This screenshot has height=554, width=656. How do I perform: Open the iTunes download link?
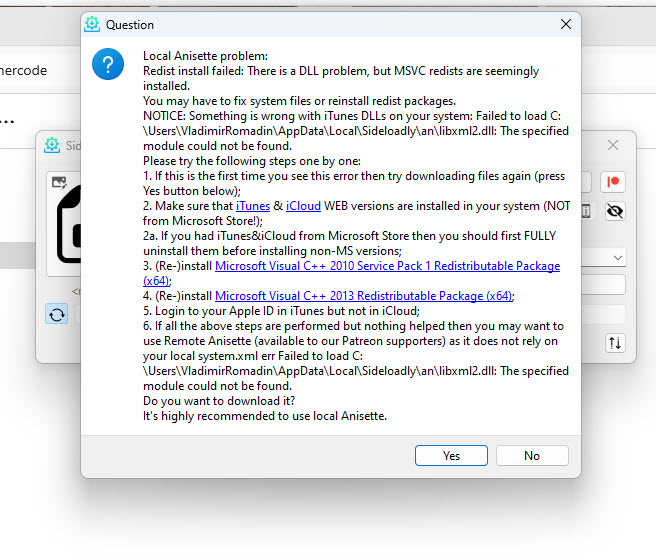253,206
